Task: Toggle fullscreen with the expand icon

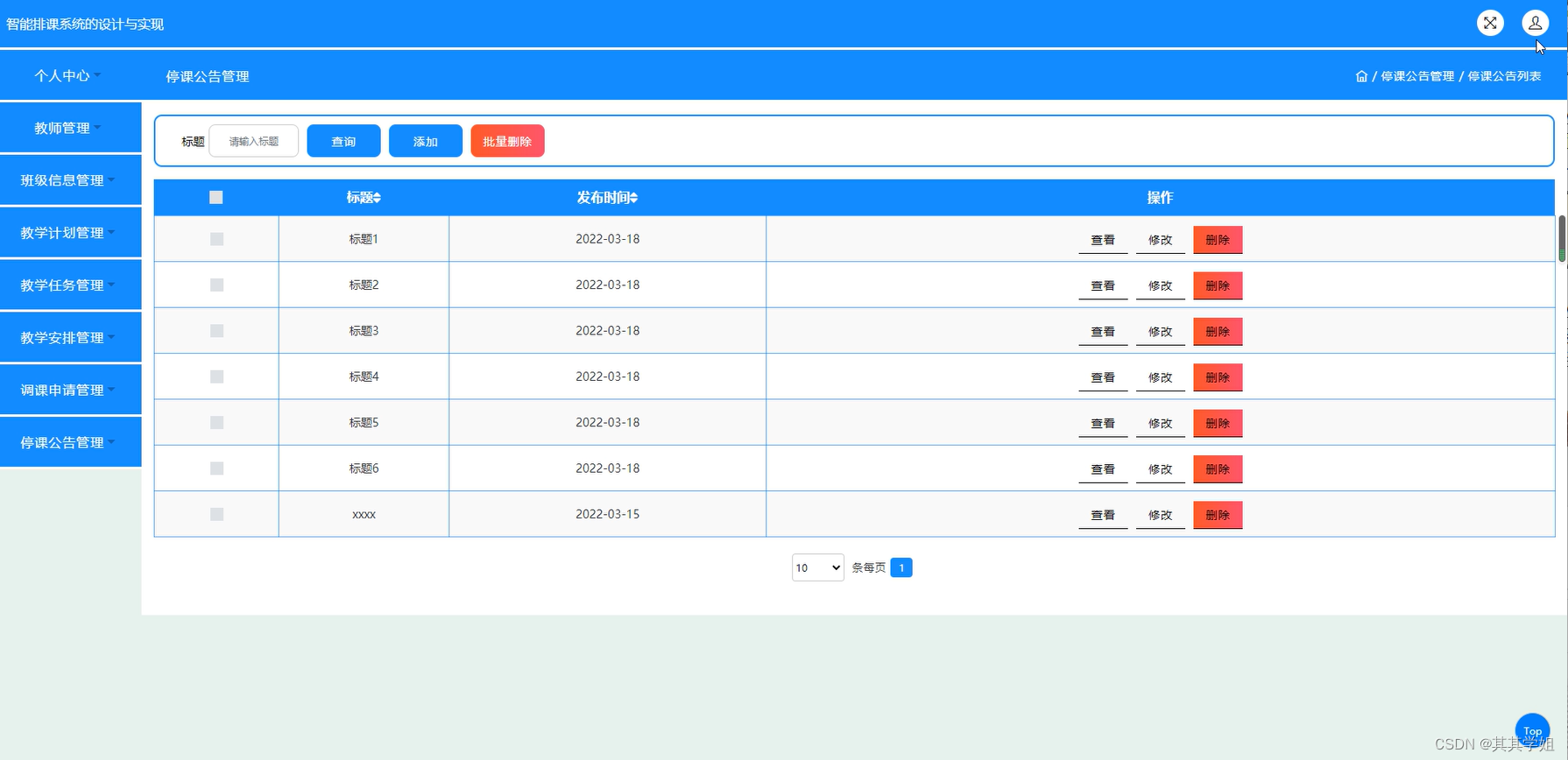Action: (1490, 23)
